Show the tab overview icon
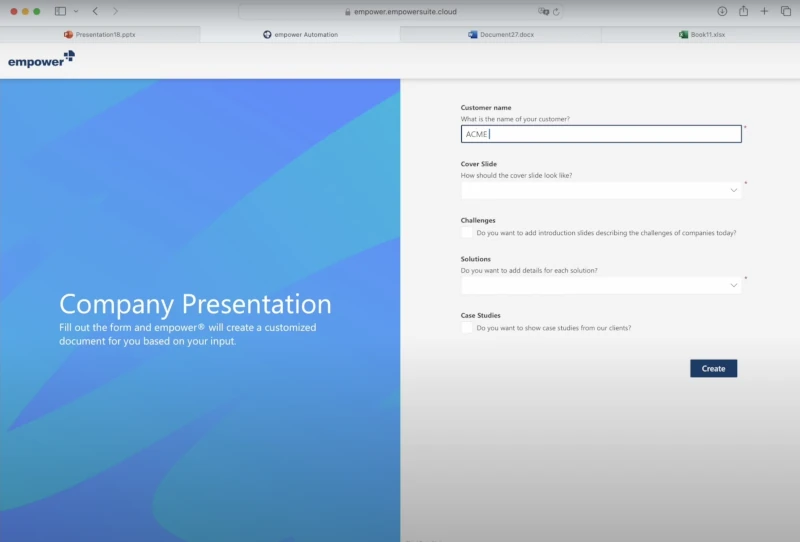The image size is (800, 542). tap(785, 11)
